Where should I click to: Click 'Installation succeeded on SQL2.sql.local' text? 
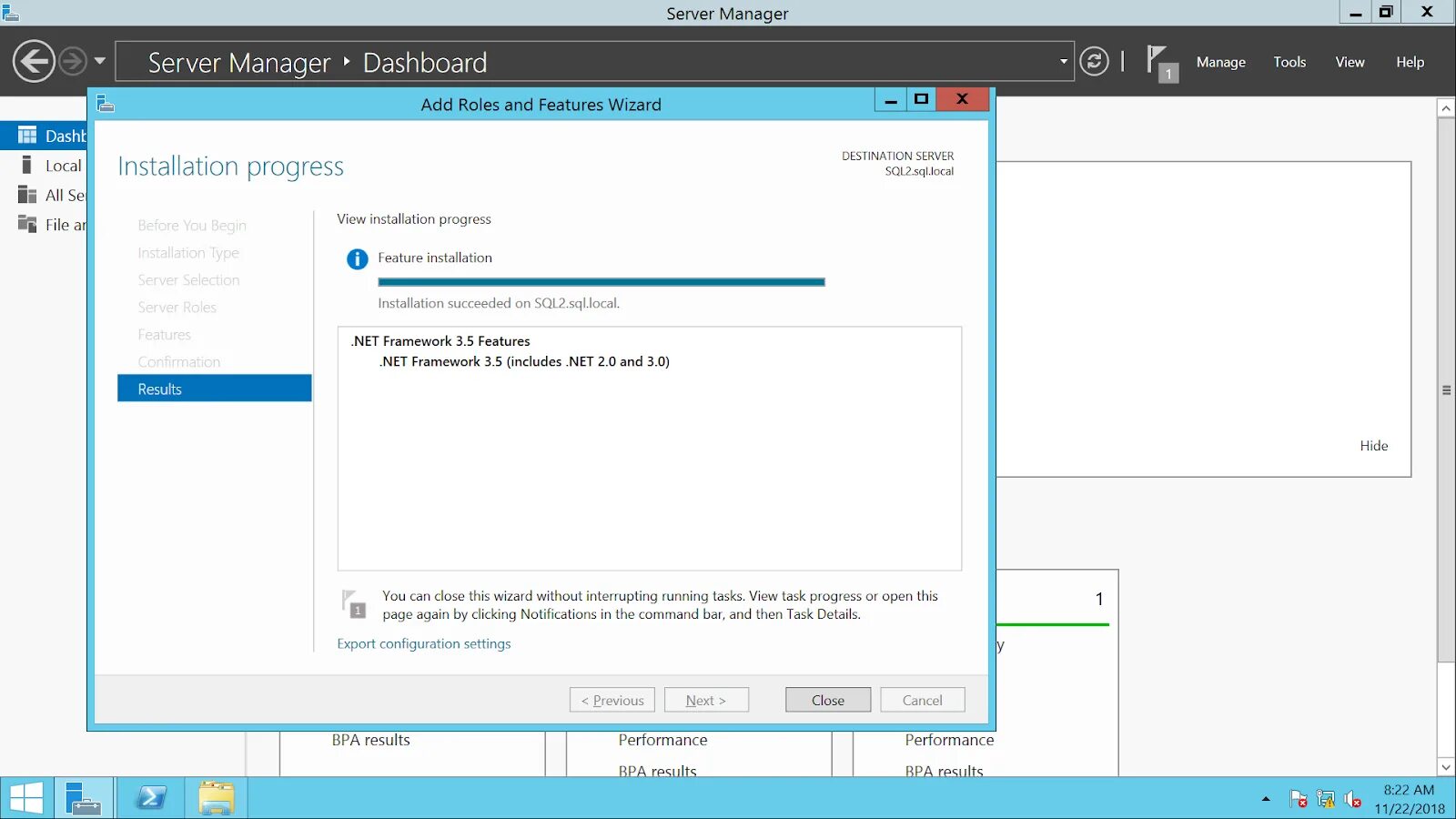click(499, 303)
